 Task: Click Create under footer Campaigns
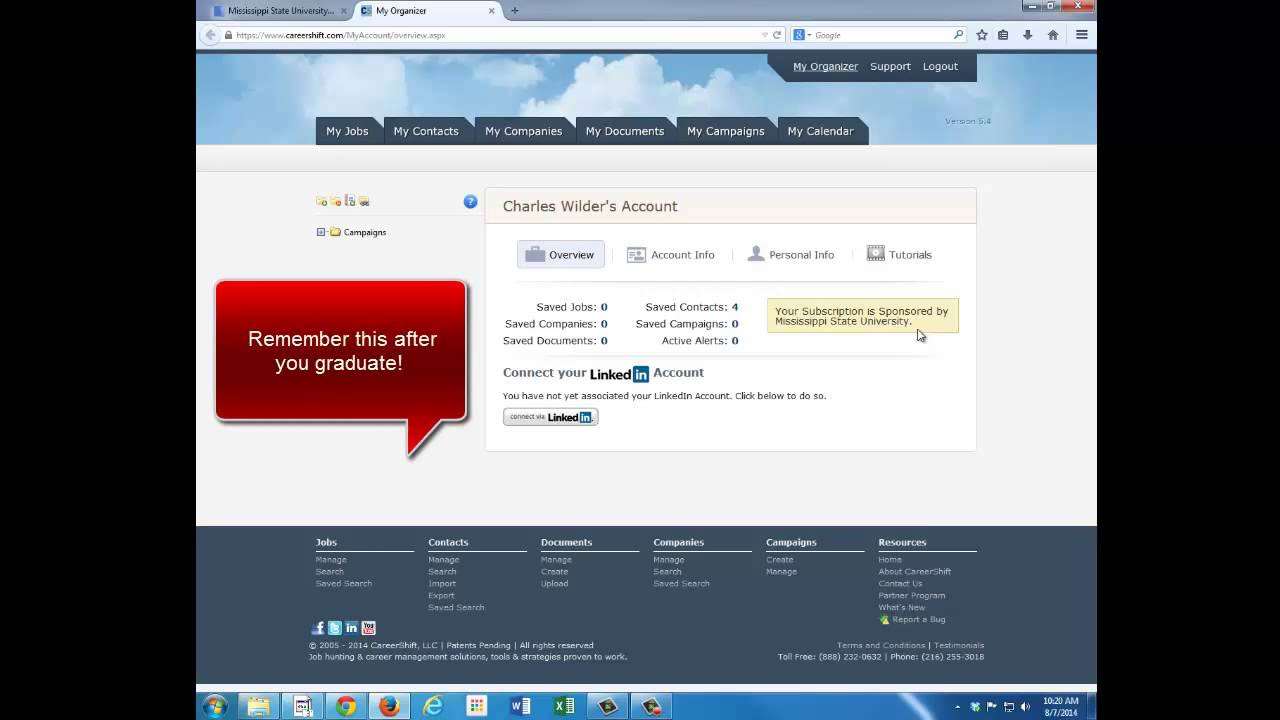pos(780,560)
